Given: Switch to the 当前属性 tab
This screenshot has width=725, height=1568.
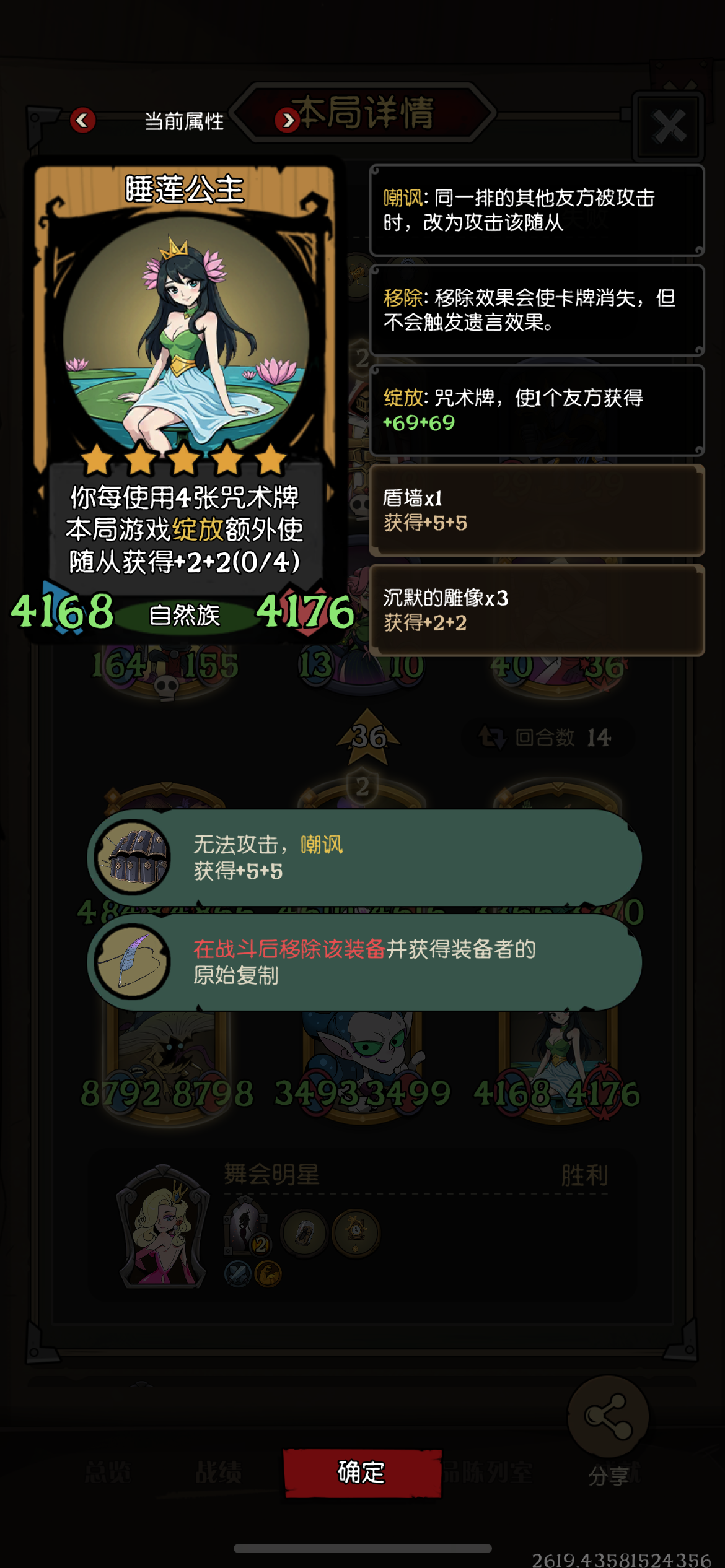Looking at the screenshot, I should coord(184,121).
